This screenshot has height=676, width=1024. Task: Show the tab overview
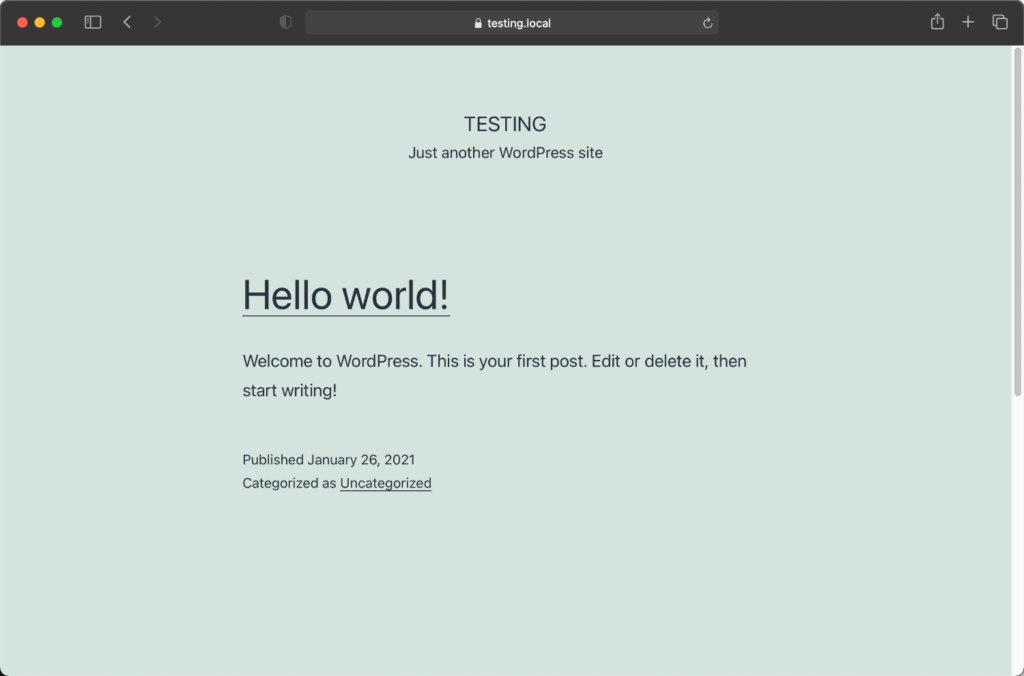pyautogui.click(x=999, y=22)
